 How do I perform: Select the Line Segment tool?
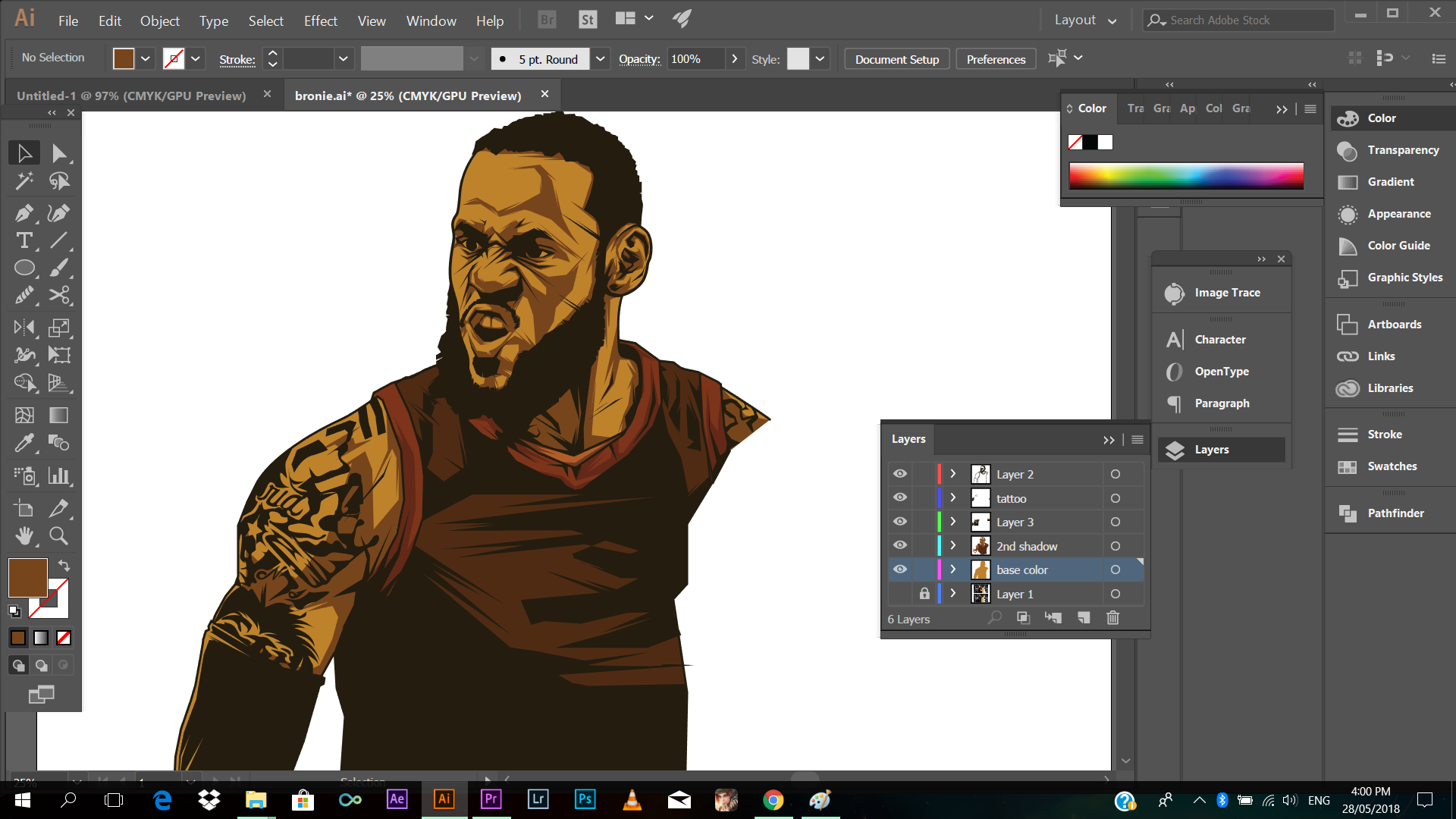click(x=59, y=240)
